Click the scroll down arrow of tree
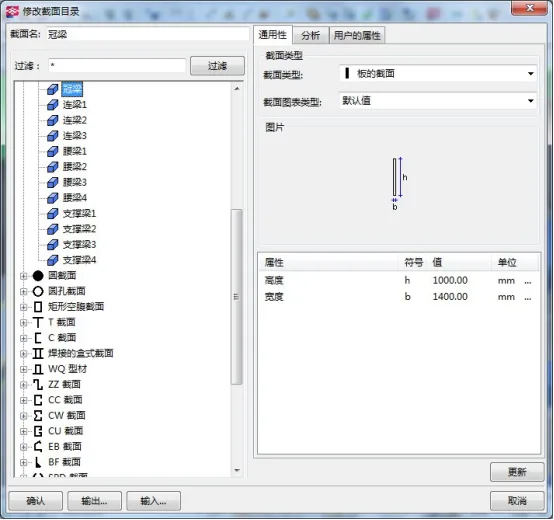Screen dimensions: 554x520 point(237,471)
